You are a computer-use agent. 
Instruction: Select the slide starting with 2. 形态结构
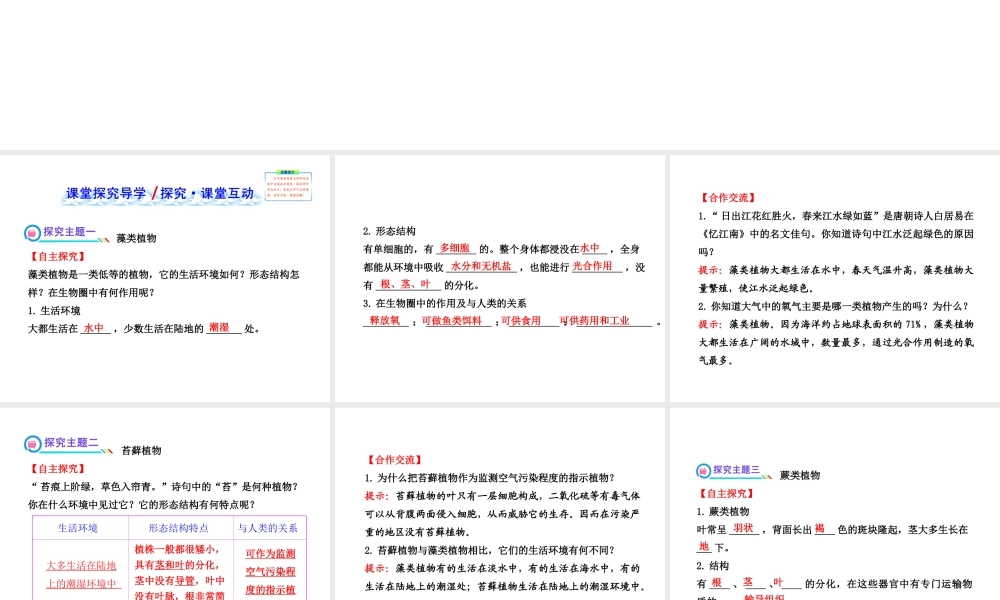point(499,277)
